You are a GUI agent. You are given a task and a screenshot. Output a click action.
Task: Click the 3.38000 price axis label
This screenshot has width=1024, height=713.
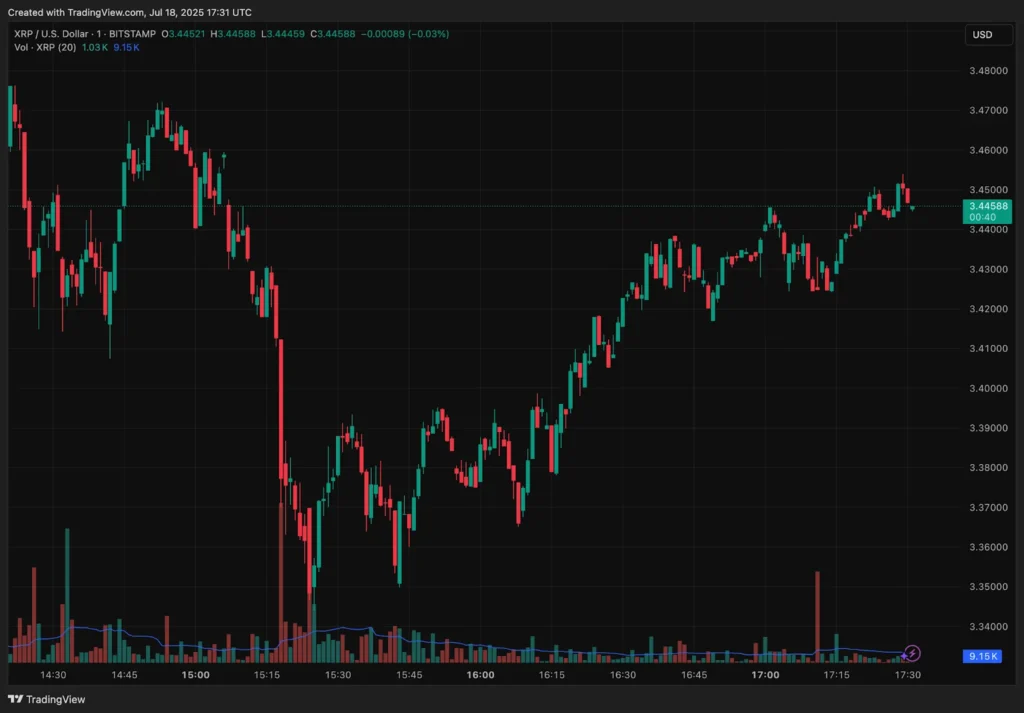988,467
